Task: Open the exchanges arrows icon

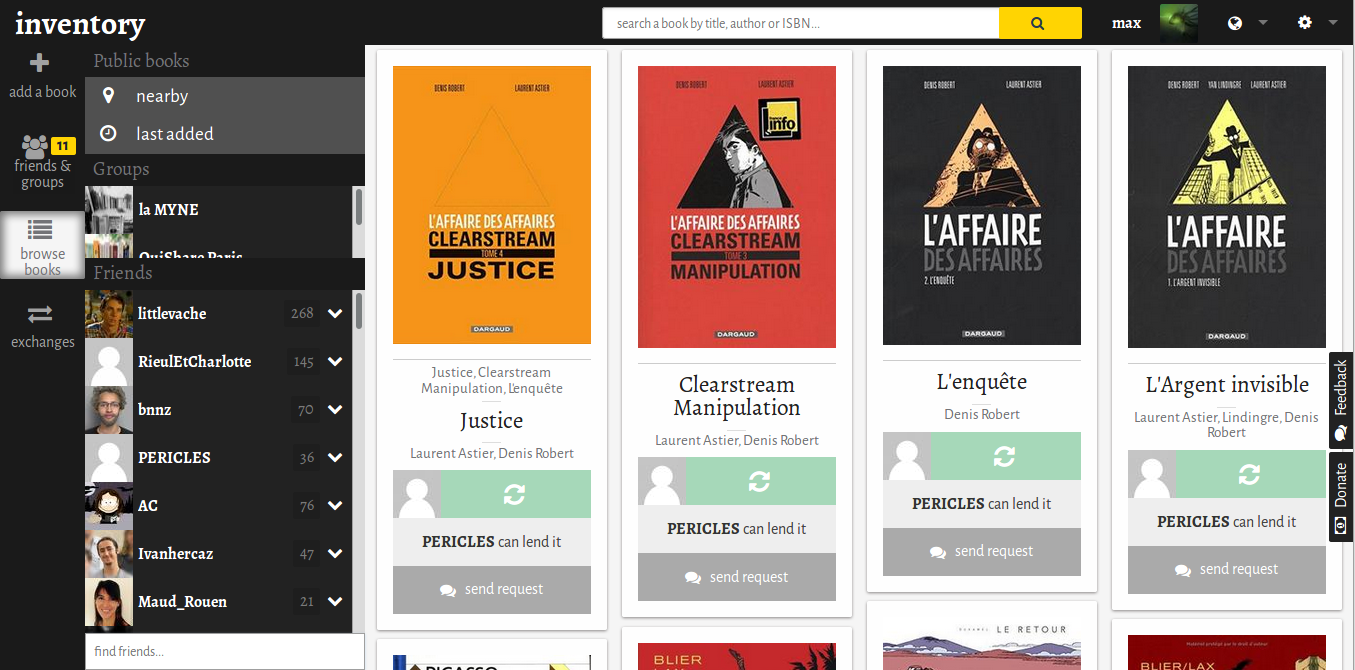Action: point(40,315)
